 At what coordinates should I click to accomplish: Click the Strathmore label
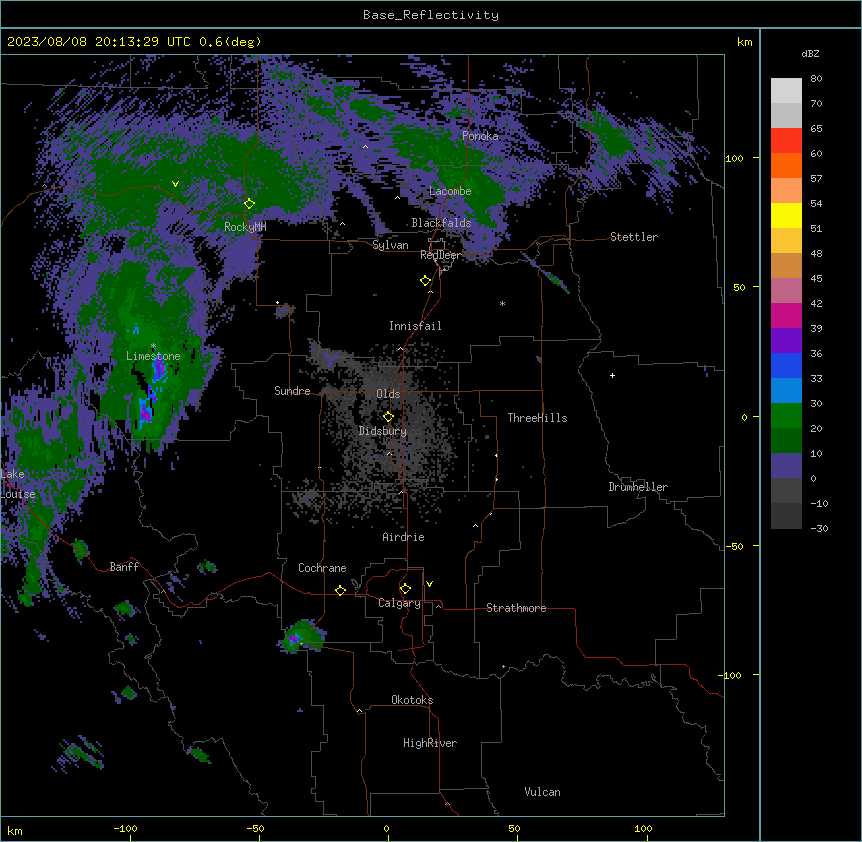point(516,608)
